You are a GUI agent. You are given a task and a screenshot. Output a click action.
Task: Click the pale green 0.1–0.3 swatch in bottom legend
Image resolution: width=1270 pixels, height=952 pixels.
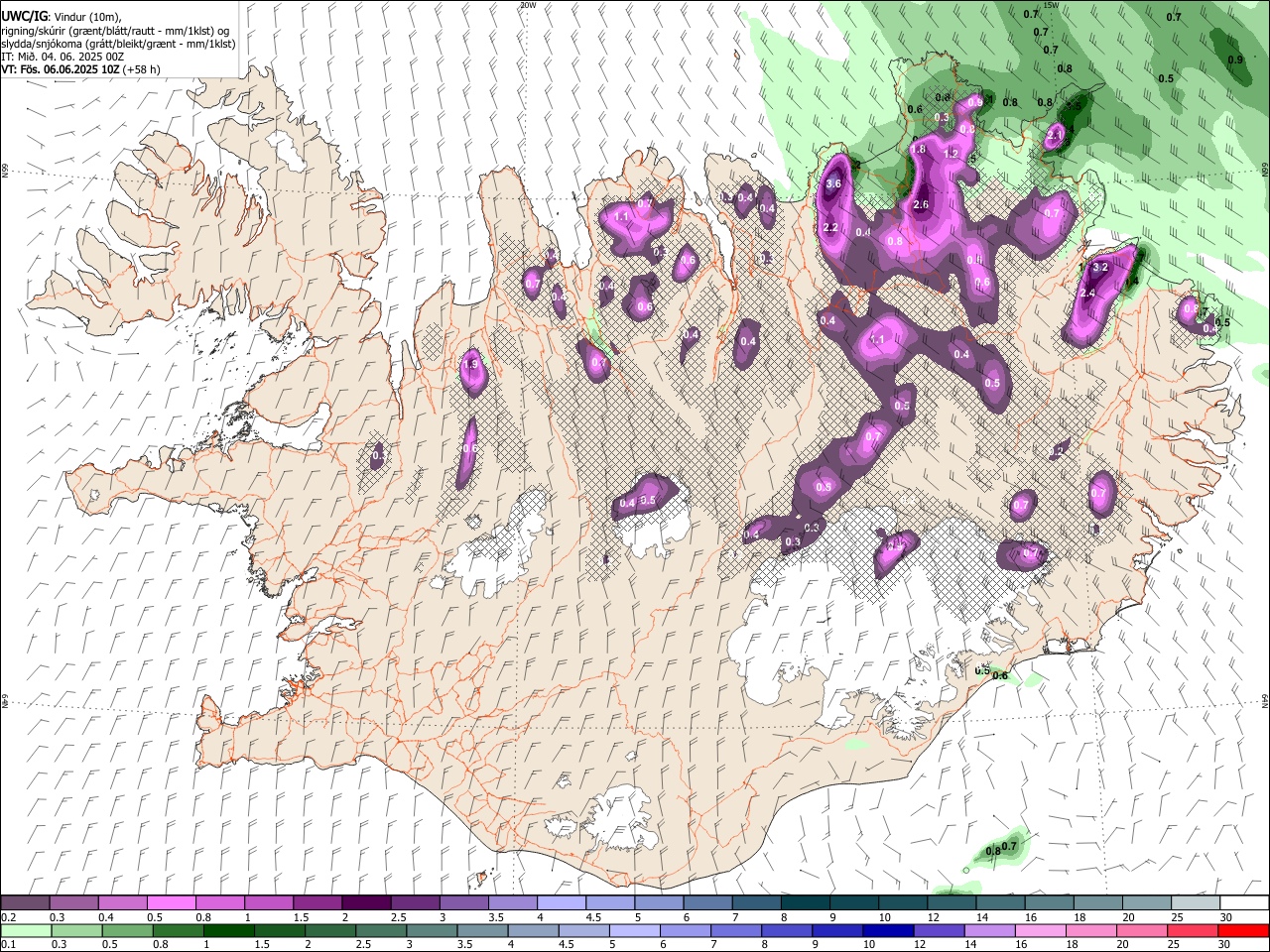(x=26, y=930)
